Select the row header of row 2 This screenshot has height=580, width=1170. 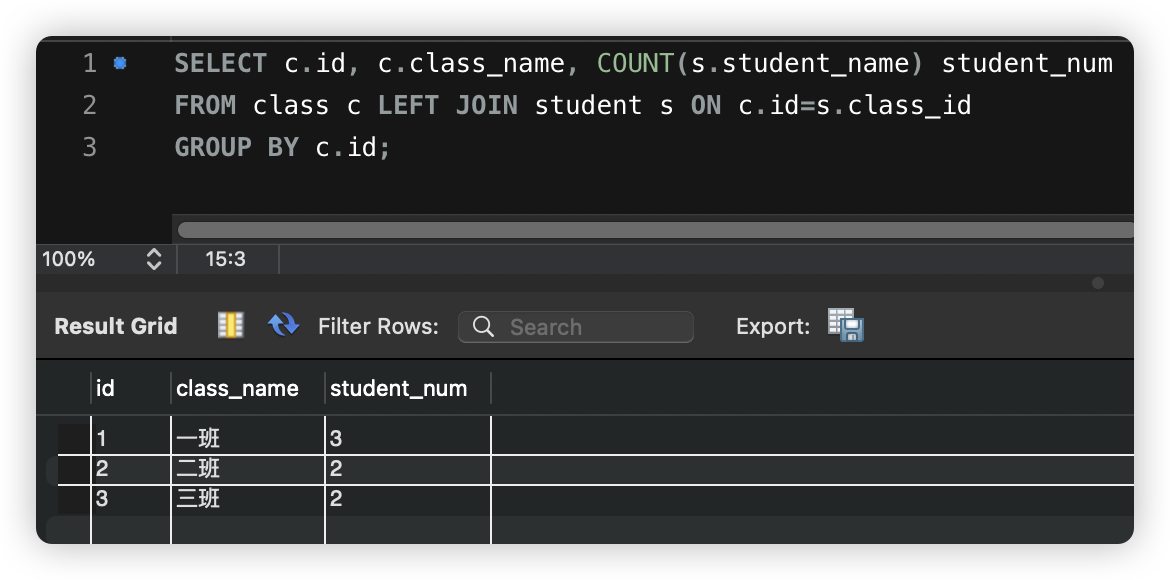73,468
